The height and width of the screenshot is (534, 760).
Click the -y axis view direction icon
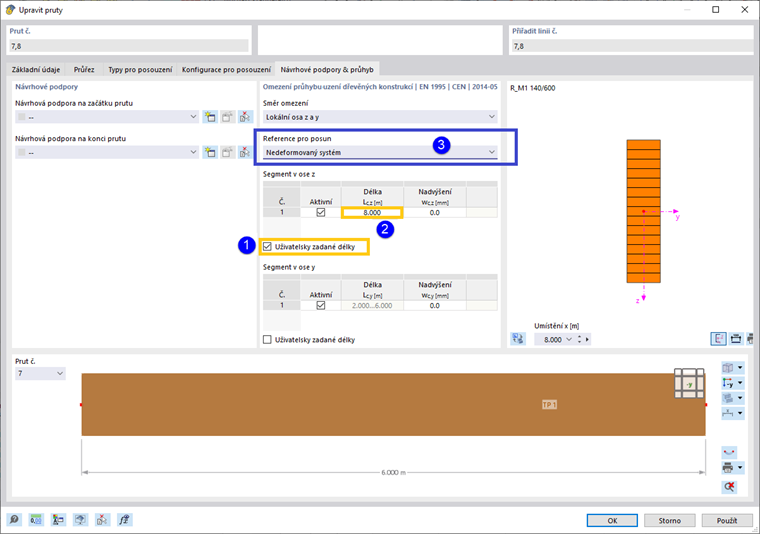tap(728, 383)
